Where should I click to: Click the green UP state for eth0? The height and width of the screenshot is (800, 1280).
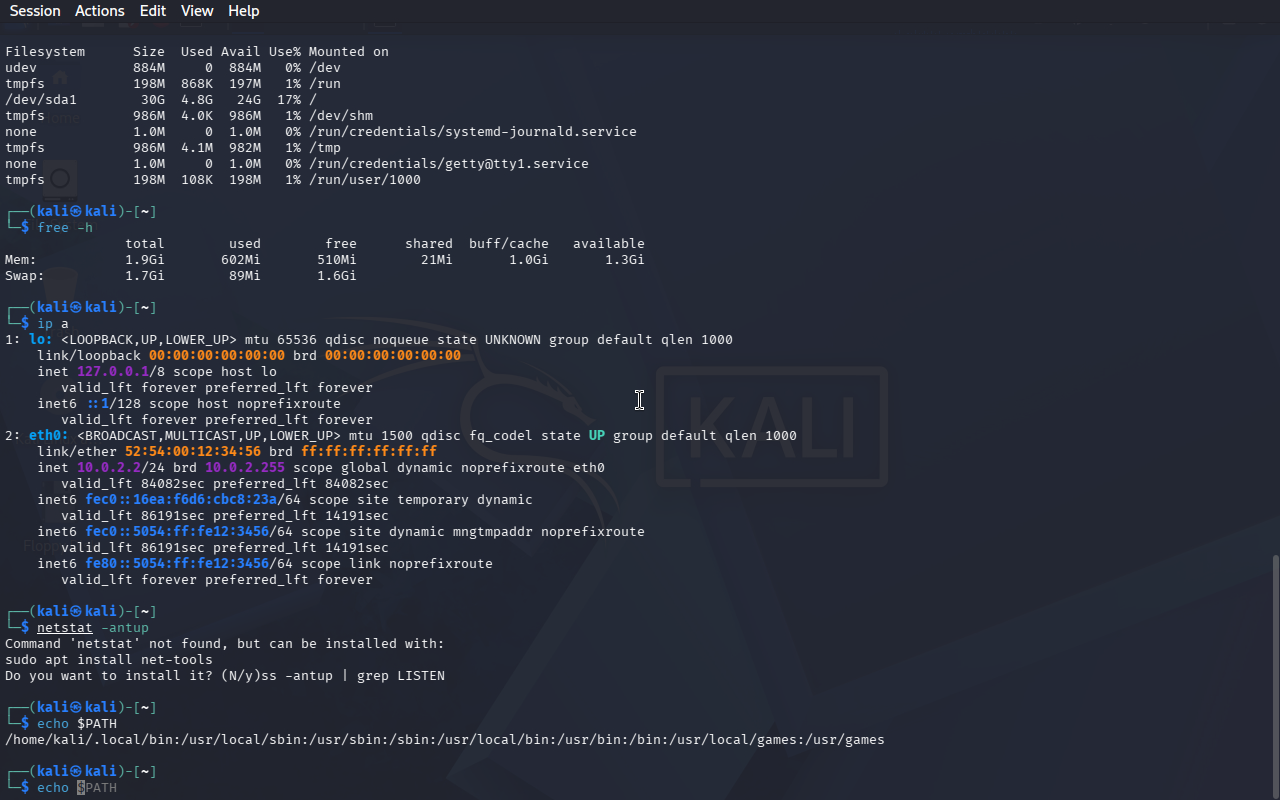(596, 436)
